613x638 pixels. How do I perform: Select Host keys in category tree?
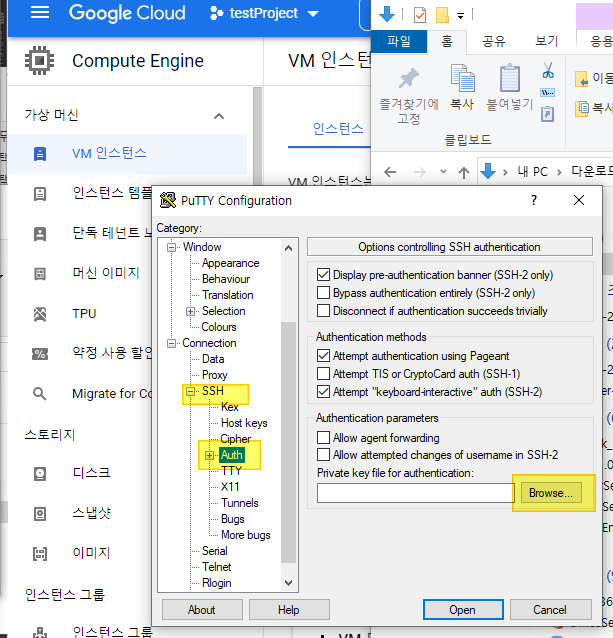[x=244, y=423]
